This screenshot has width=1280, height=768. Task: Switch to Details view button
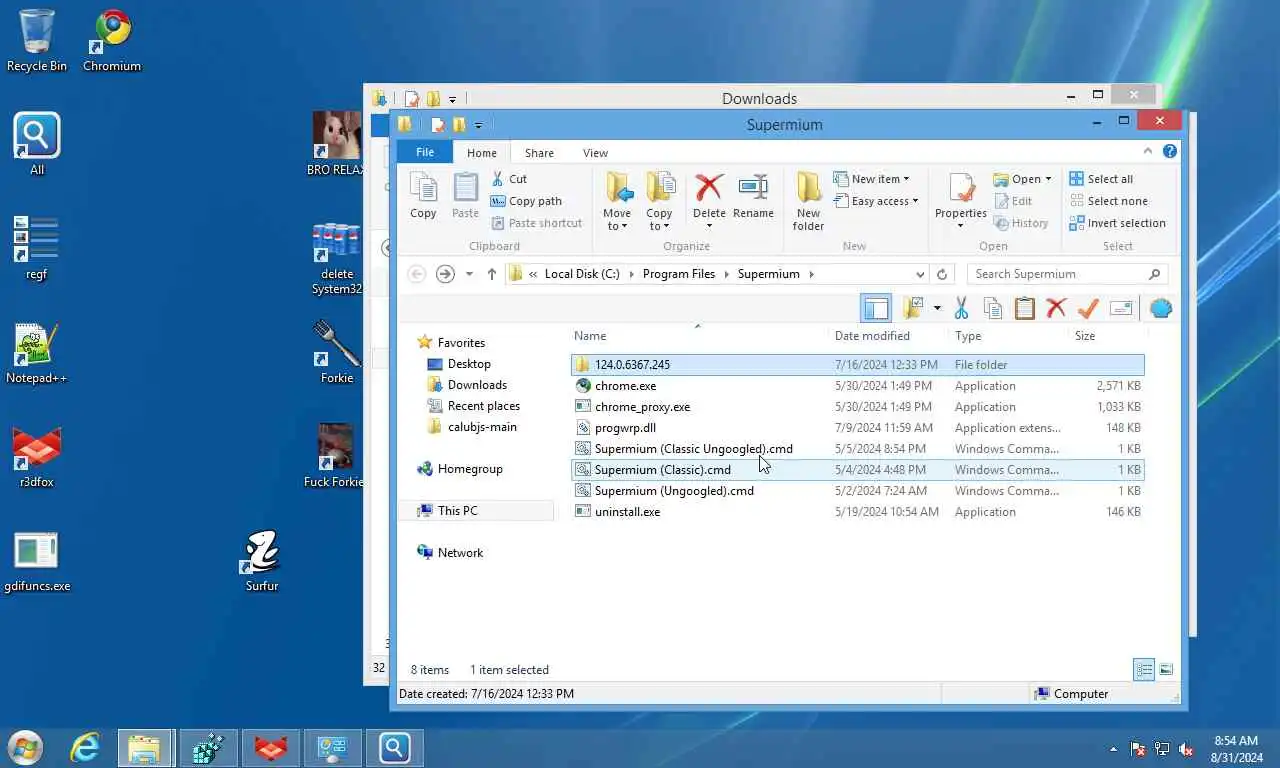tap(1144, 670)
